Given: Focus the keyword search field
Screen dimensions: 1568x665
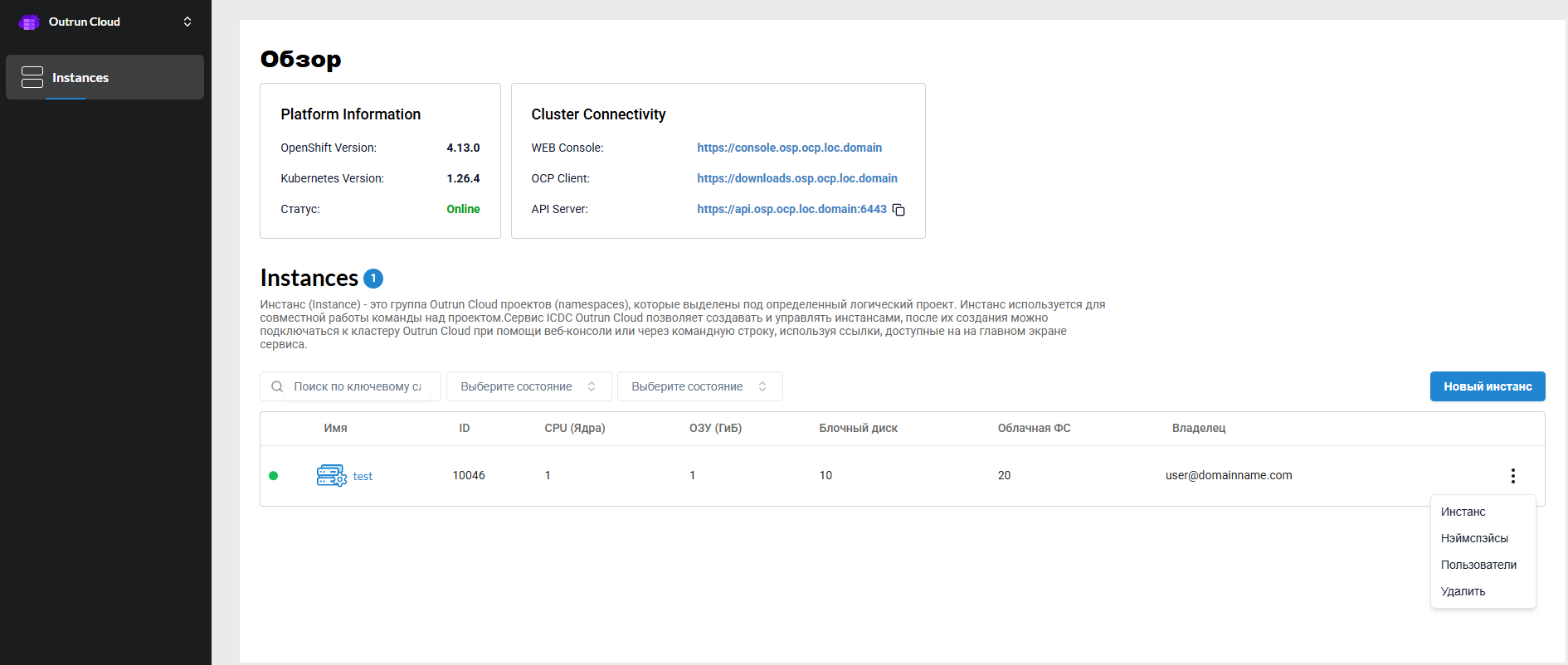Looking at the screenshot, I should pos(350,386).
